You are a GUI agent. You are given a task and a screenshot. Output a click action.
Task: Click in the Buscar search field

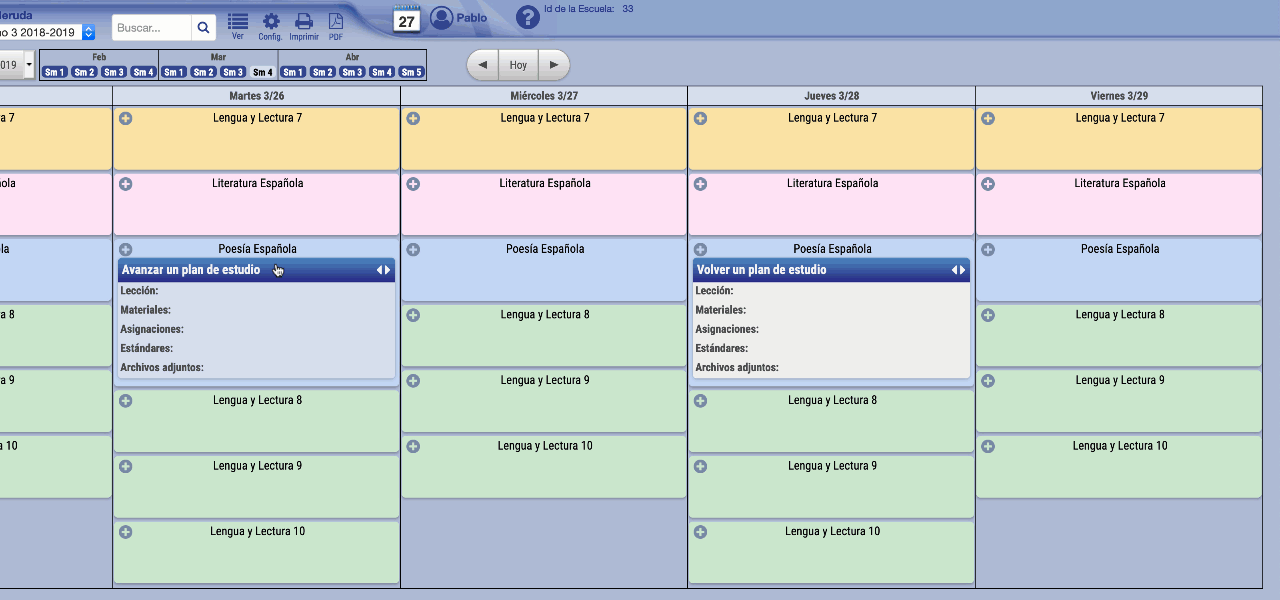[151, 28]
